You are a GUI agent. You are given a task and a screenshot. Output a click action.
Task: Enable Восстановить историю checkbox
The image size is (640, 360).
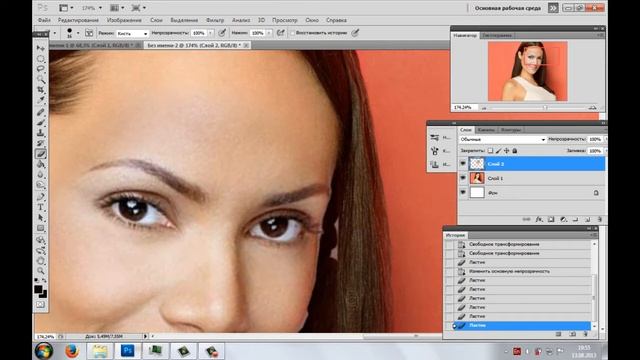[292, 33]
